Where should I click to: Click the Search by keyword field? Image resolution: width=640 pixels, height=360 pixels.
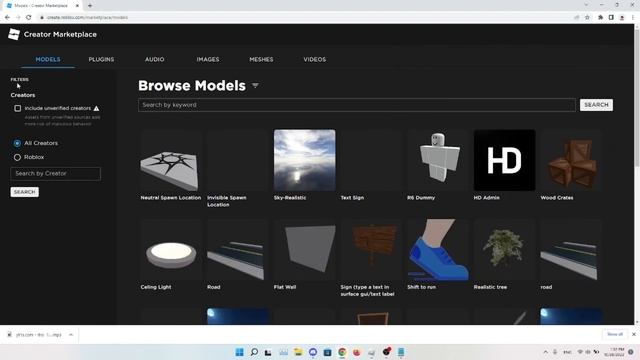(357, 105)
